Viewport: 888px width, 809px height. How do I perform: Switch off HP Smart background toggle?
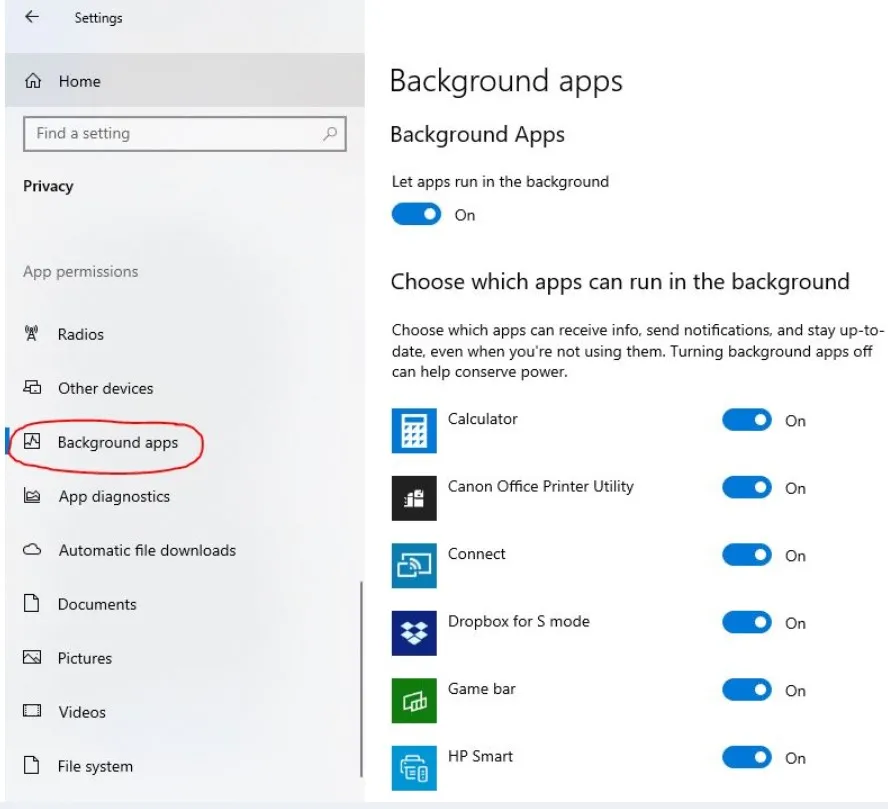[x=747, y=758]
